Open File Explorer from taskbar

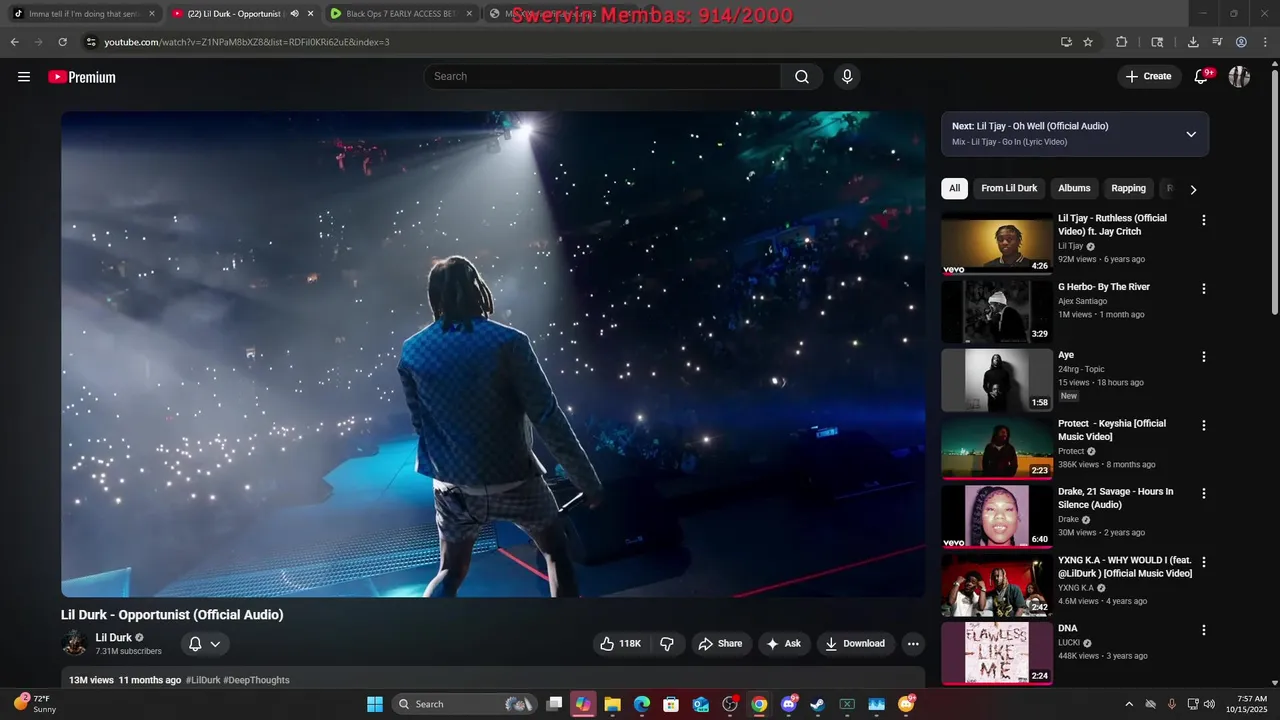click(x=612, y=704)
